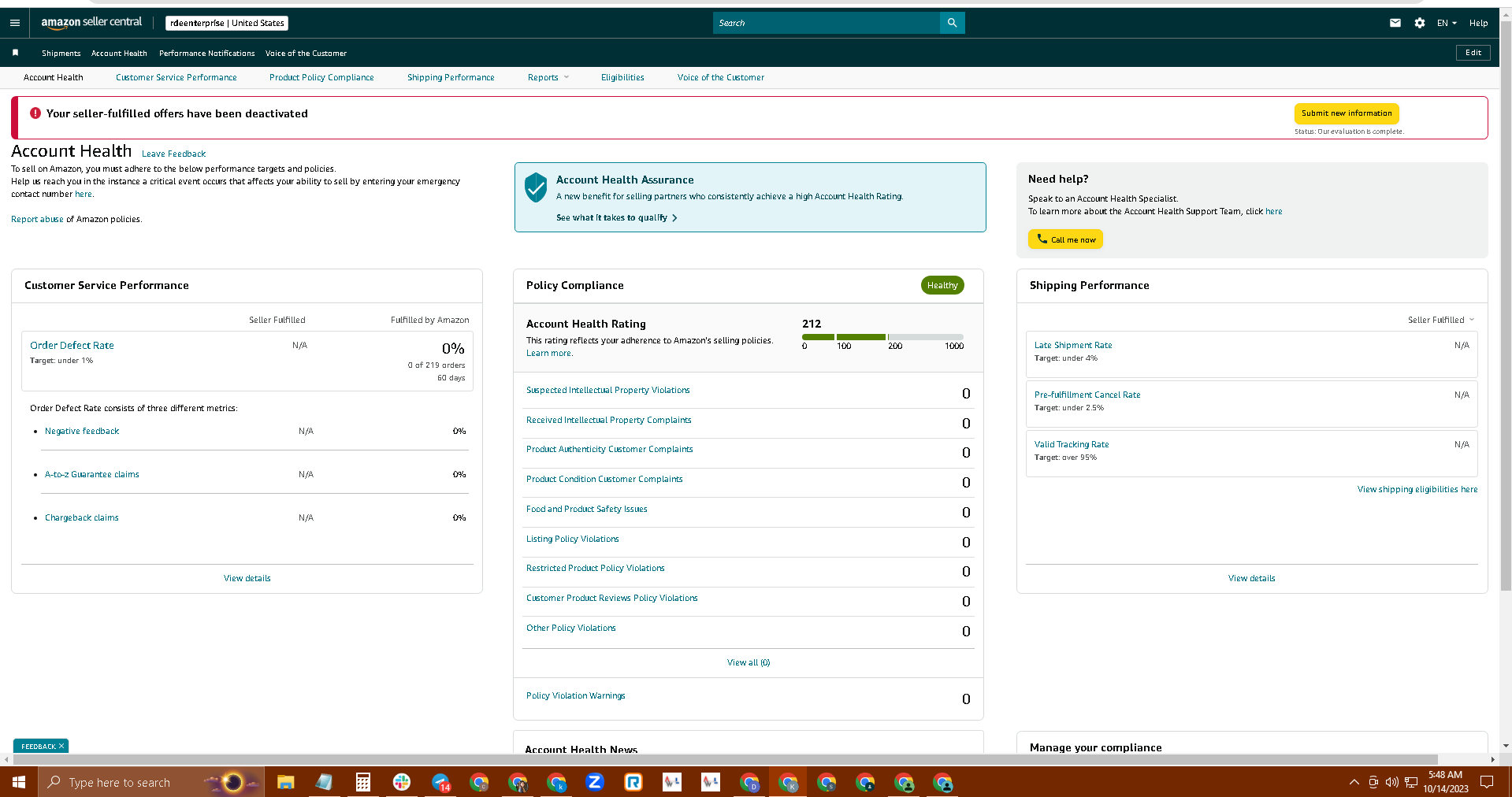Image resolution: width=1512 pixels, height=797 pixels.
Task: Open the buyer messages mail icon
Action: pyautogui.click(x=1395, y=23)
